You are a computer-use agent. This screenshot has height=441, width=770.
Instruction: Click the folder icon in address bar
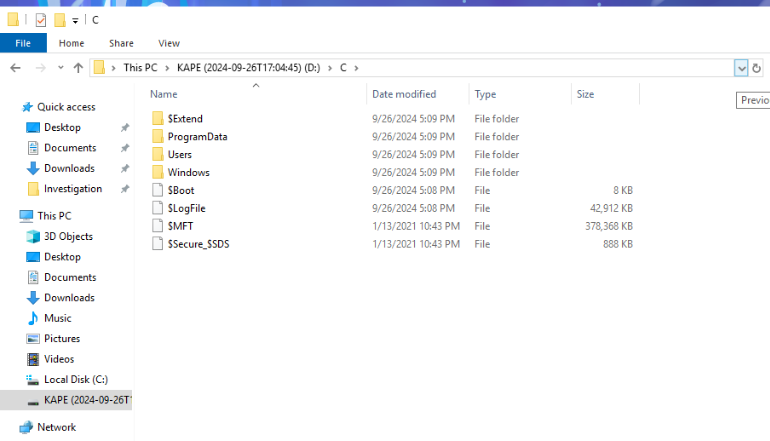pos(99,67)
